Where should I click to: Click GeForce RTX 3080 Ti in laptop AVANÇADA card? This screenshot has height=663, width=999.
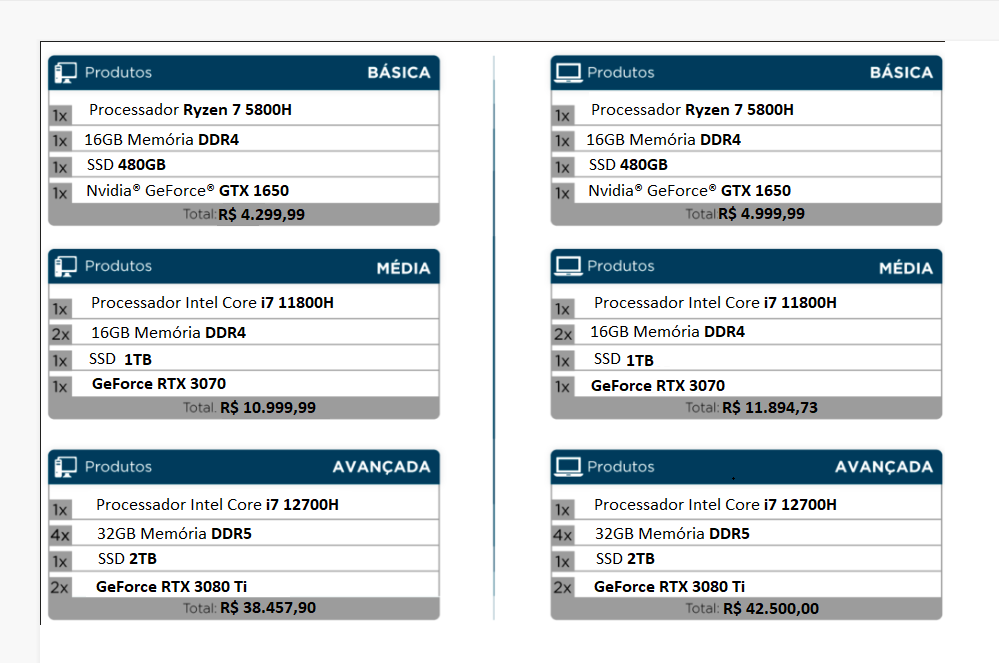[670, 587]
